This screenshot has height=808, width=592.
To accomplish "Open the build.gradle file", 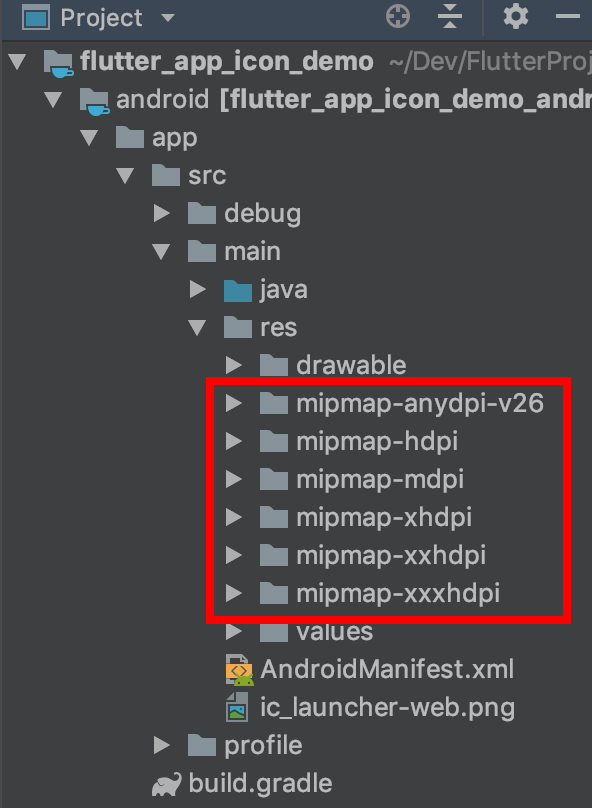I will [x=260, y=784].
